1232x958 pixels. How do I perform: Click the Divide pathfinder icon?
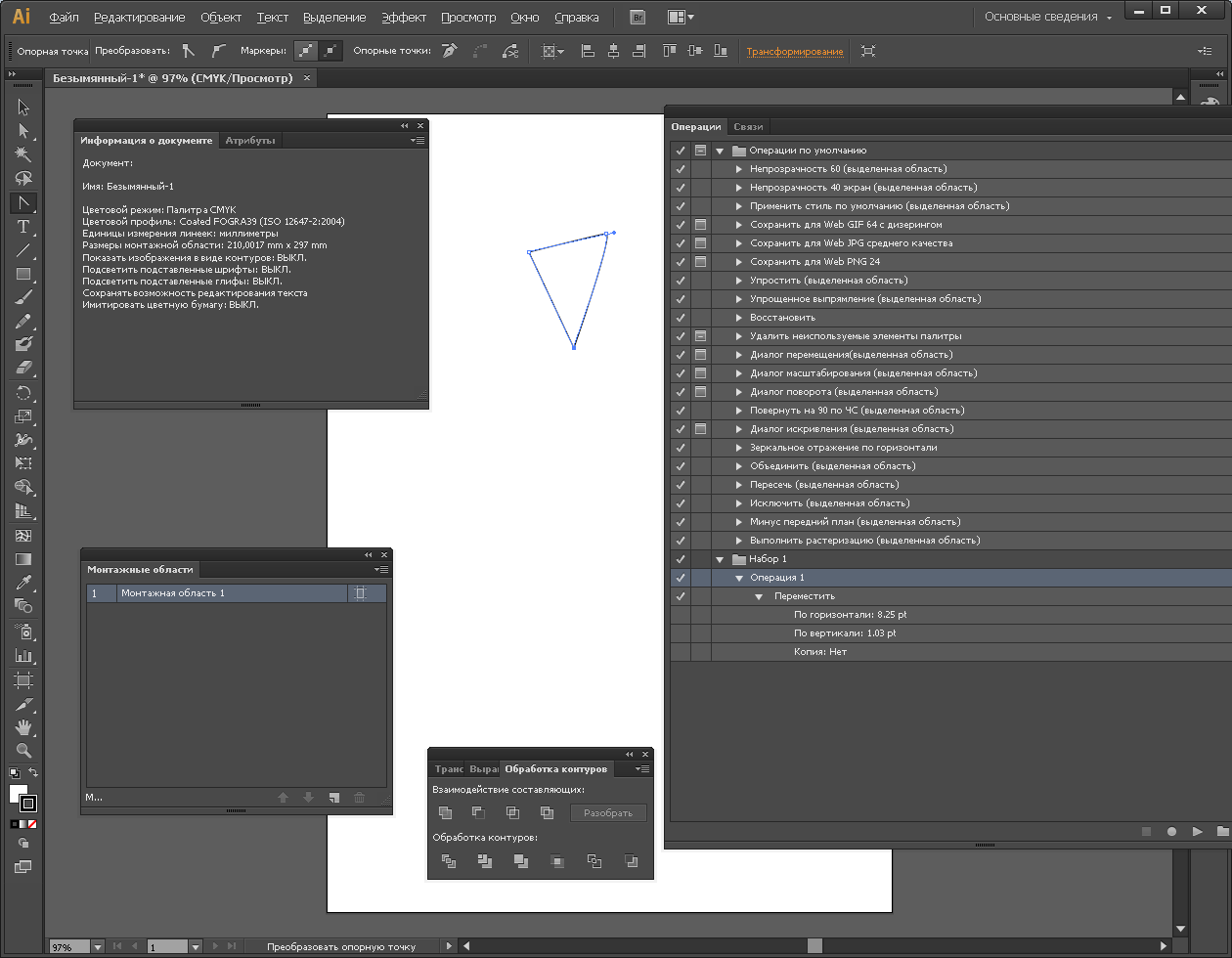click(449, 861)
